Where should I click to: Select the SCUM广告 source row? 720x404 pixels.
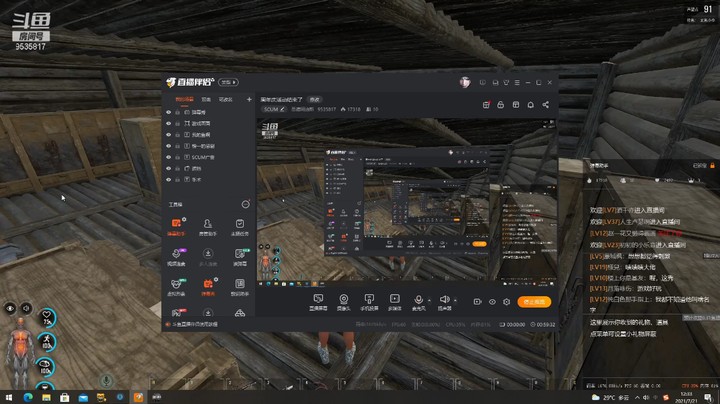coord(209,157)
